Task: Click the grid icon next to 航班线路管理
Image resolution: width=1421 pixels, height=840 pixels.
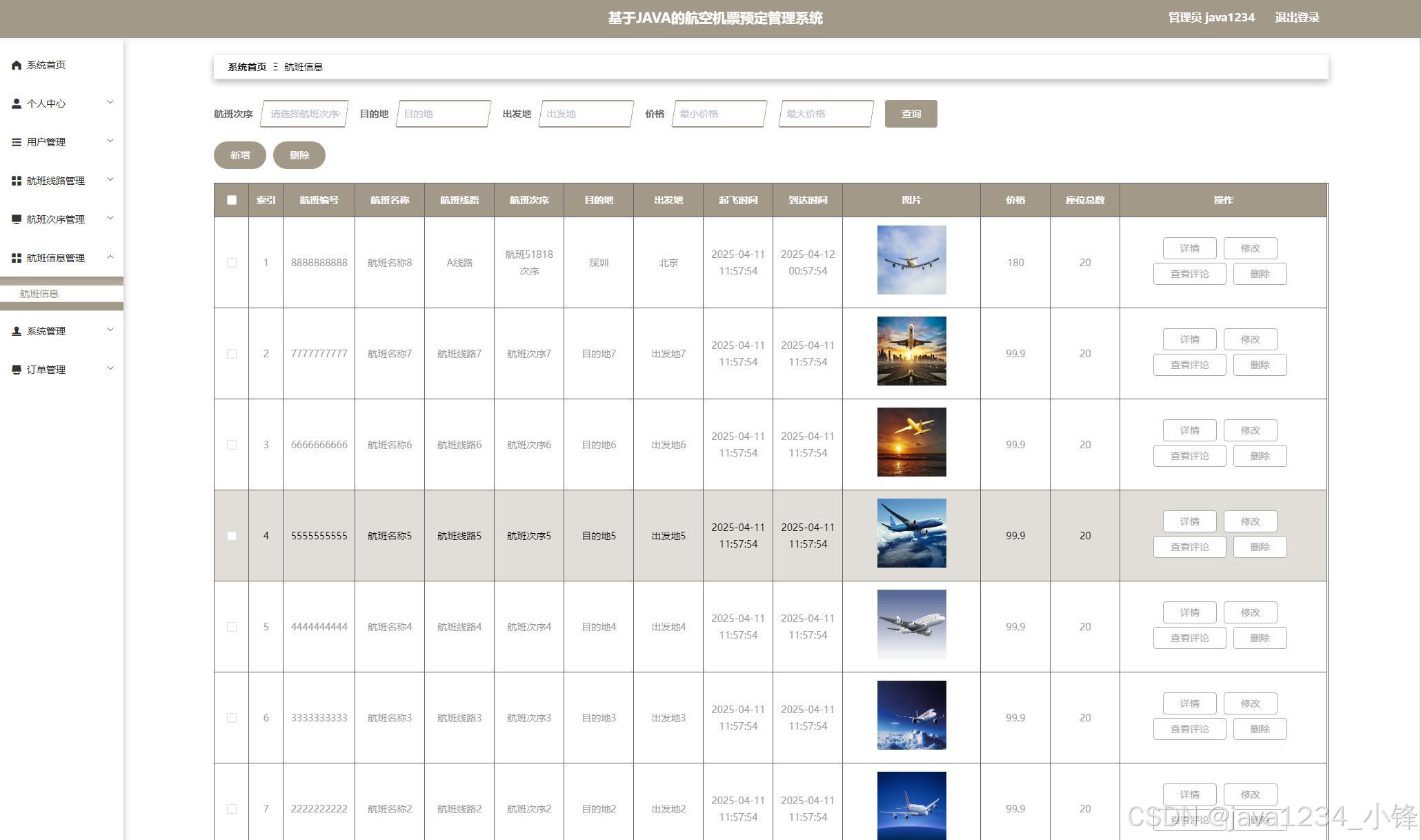Action: pos(17,181)
